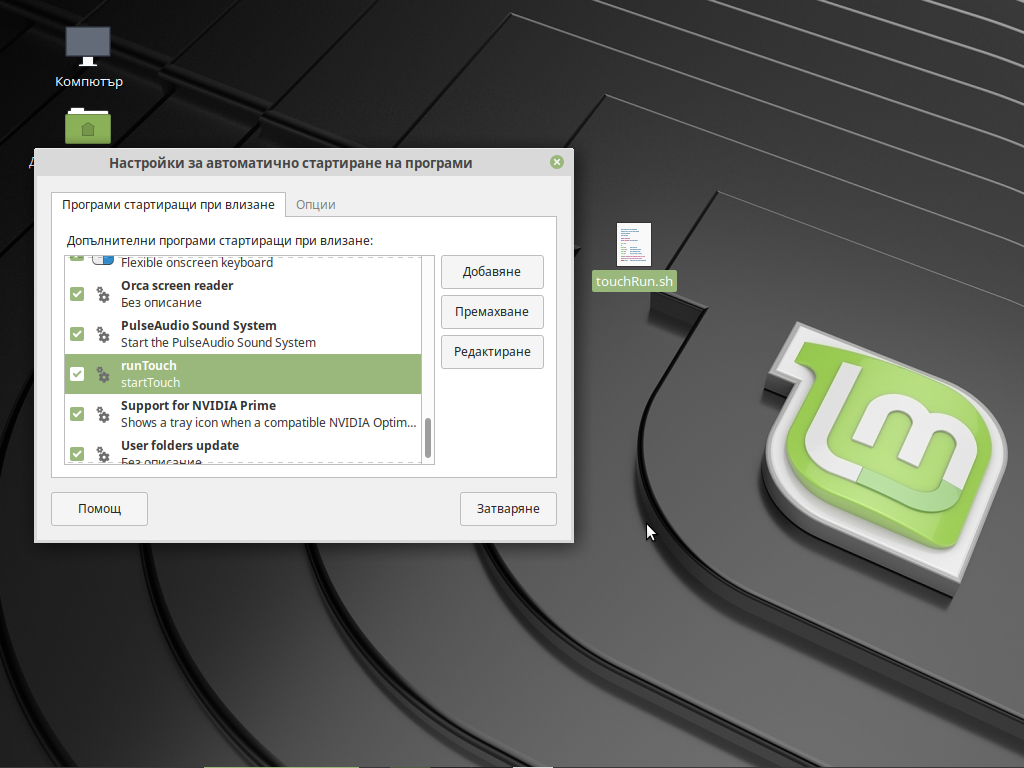Image resolution: width=1024 pixels, height=768 pixels.
Task: Click the Flexible onscreen keyboard icon
Action: pyautogui.click(x=103, y=261)
